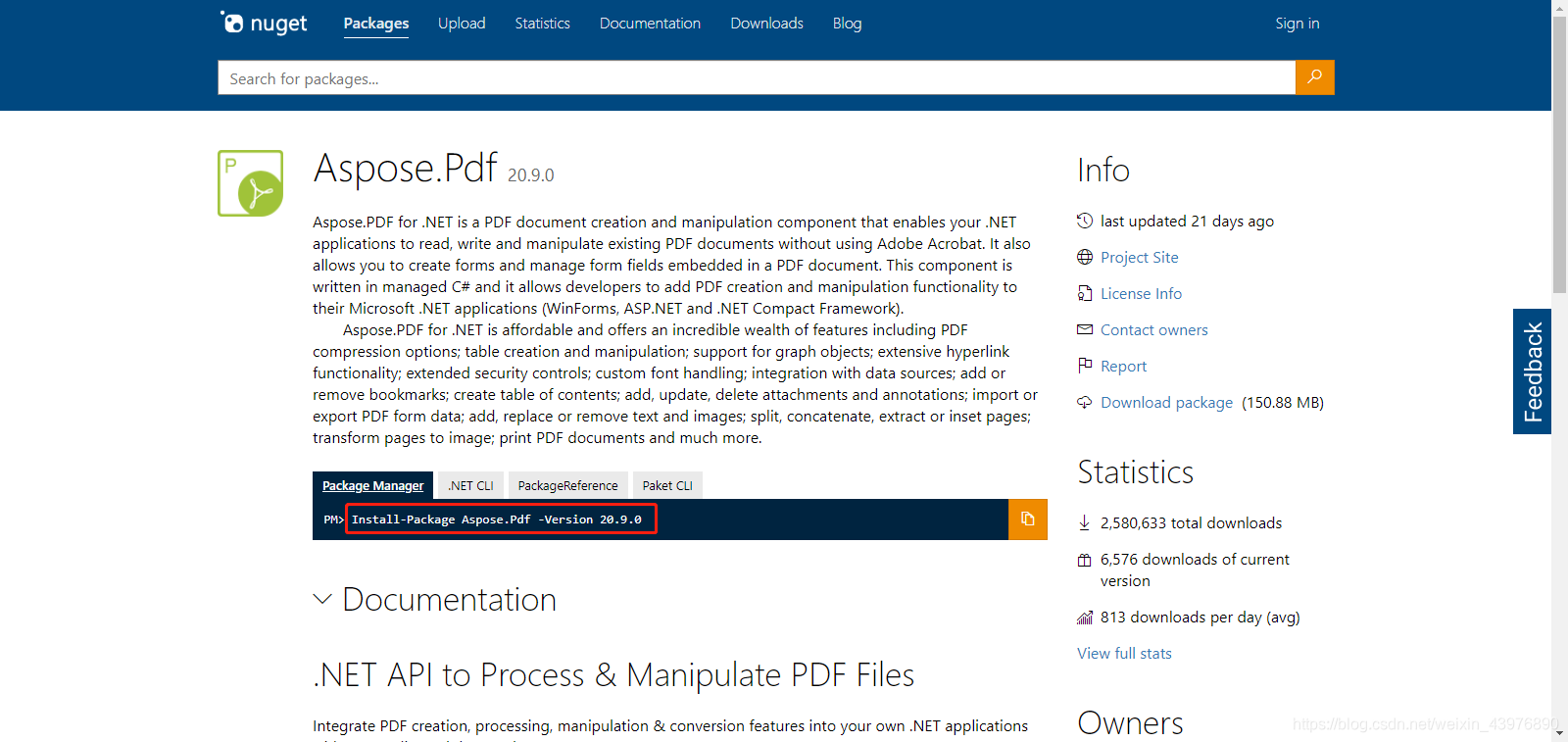Click the last updated 21 days ago text
This screenshot has width=1568, height=742.
(x=1187, y=221)
